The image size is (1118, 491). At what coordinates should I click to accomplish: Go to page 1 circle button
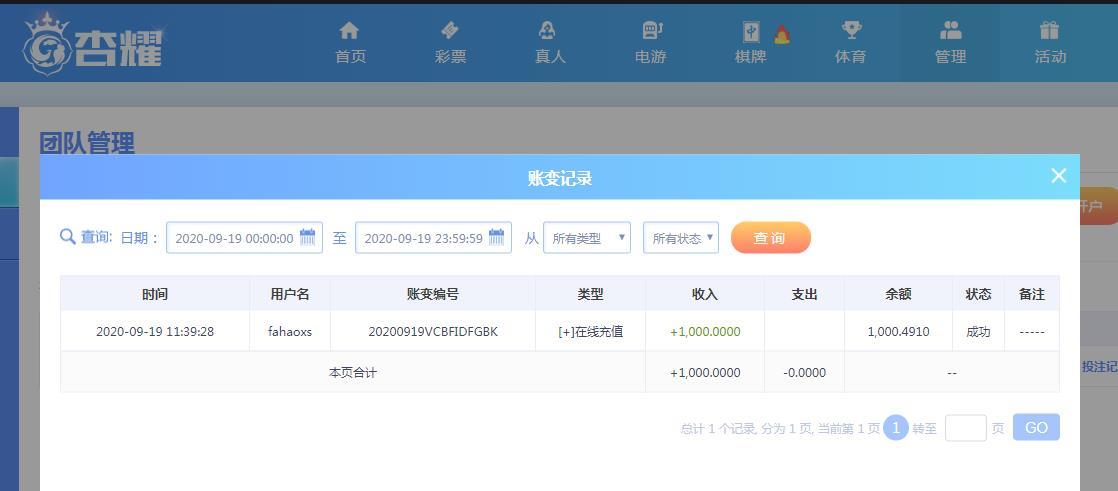pos(896,428)
